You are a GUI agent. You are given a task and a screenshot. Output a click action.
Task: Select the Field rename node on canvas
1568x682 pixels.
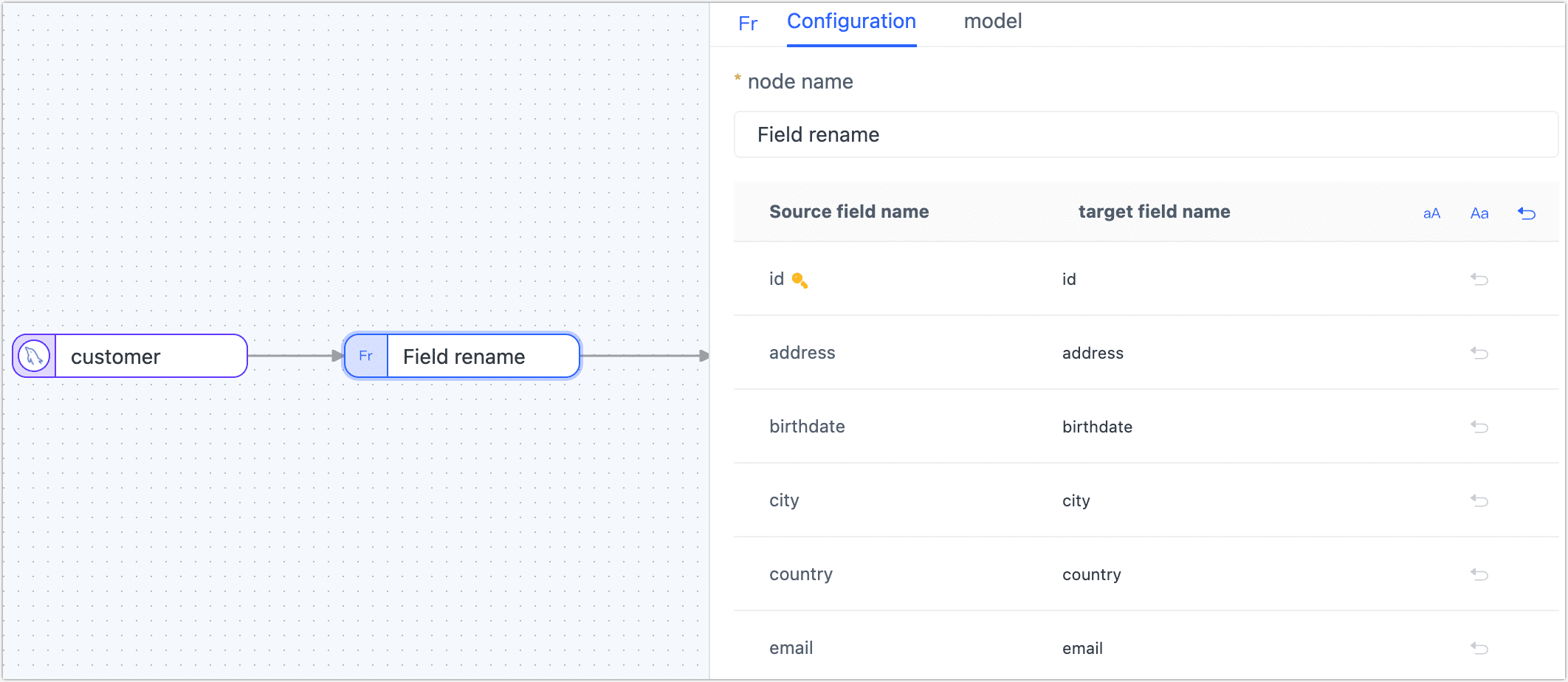(x=481, y=356)
